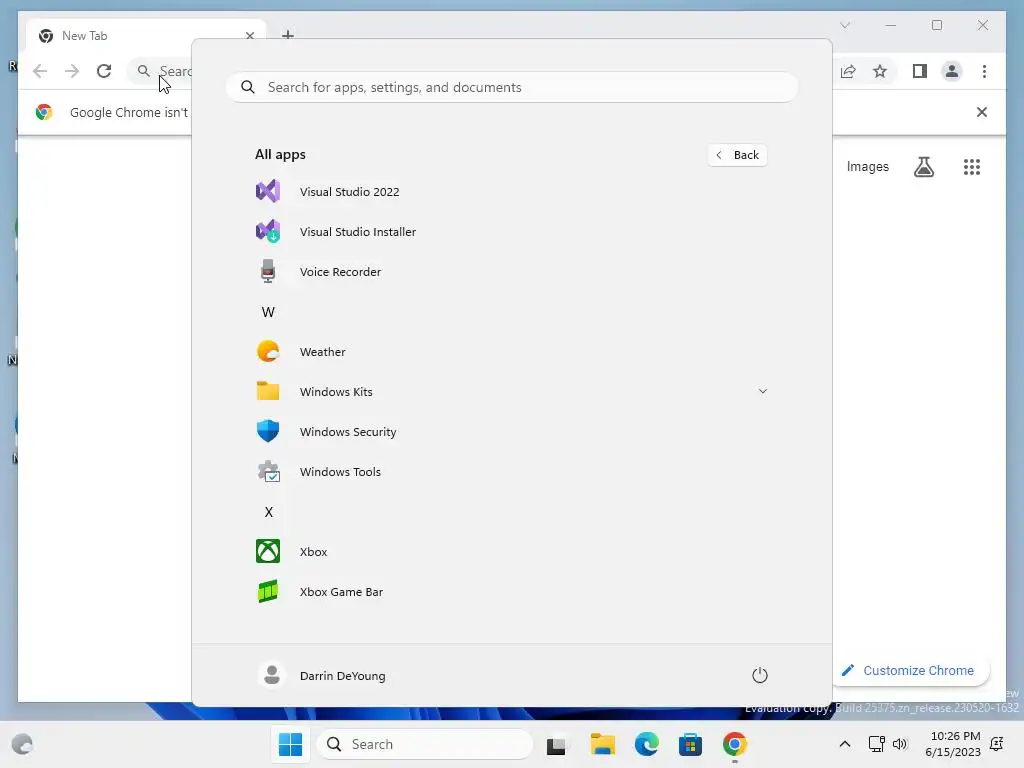Click Chrome's back navigation arrow
Viewport: 1024px width, 768px height.
coord(40,71)
